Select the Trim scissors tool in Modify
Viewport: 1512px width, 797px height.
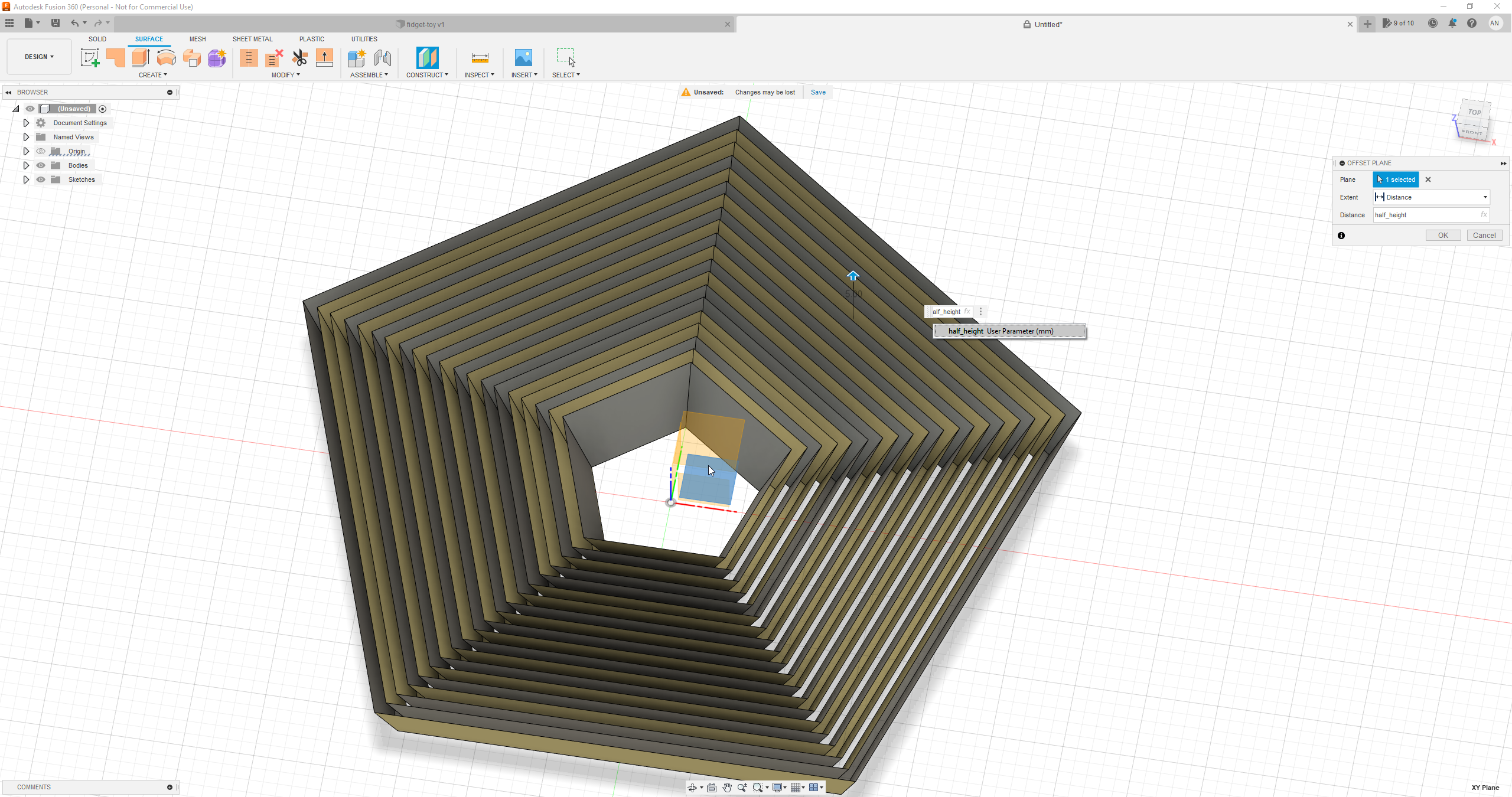tap(299, 57)
